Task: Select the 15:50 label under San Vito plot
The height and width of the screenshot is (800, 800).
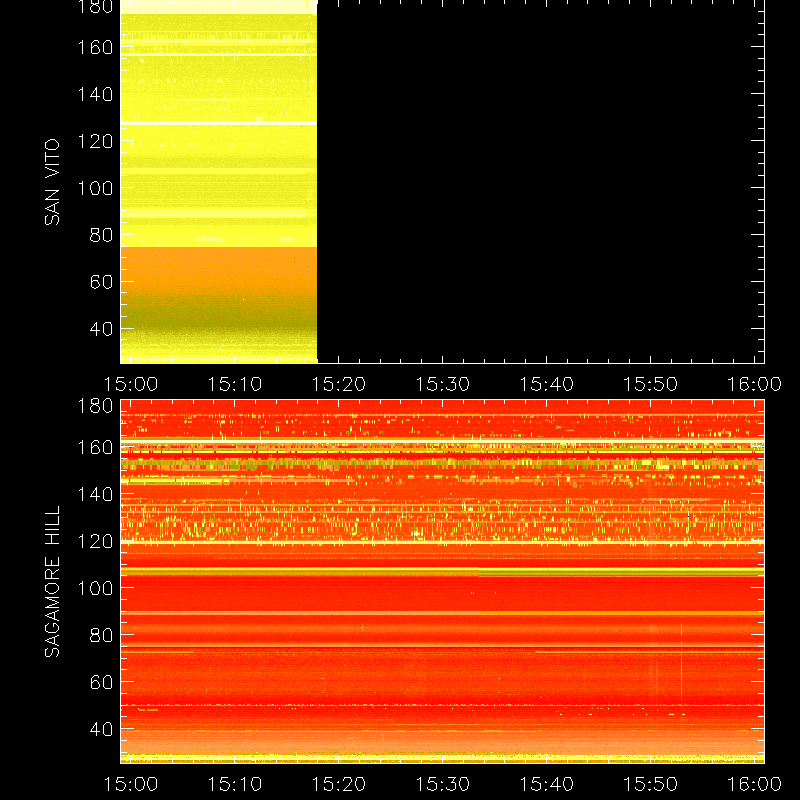Action: point(651,384)
